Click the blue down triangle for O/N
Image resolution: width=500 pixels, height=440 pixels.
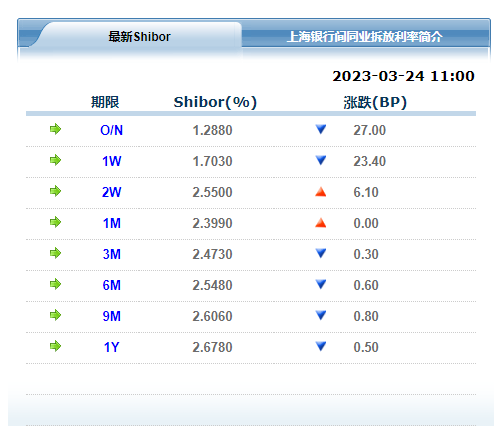pyautogui.click(x=321, y=129)
